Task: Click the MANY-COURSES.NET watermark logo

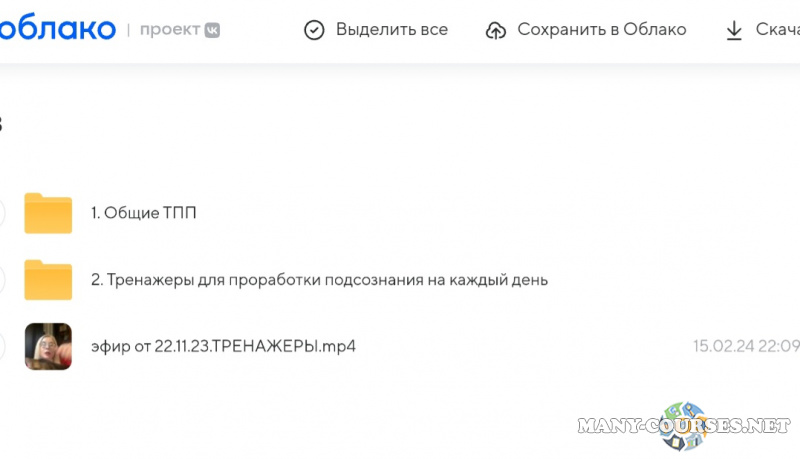Action: click(685, 425)
